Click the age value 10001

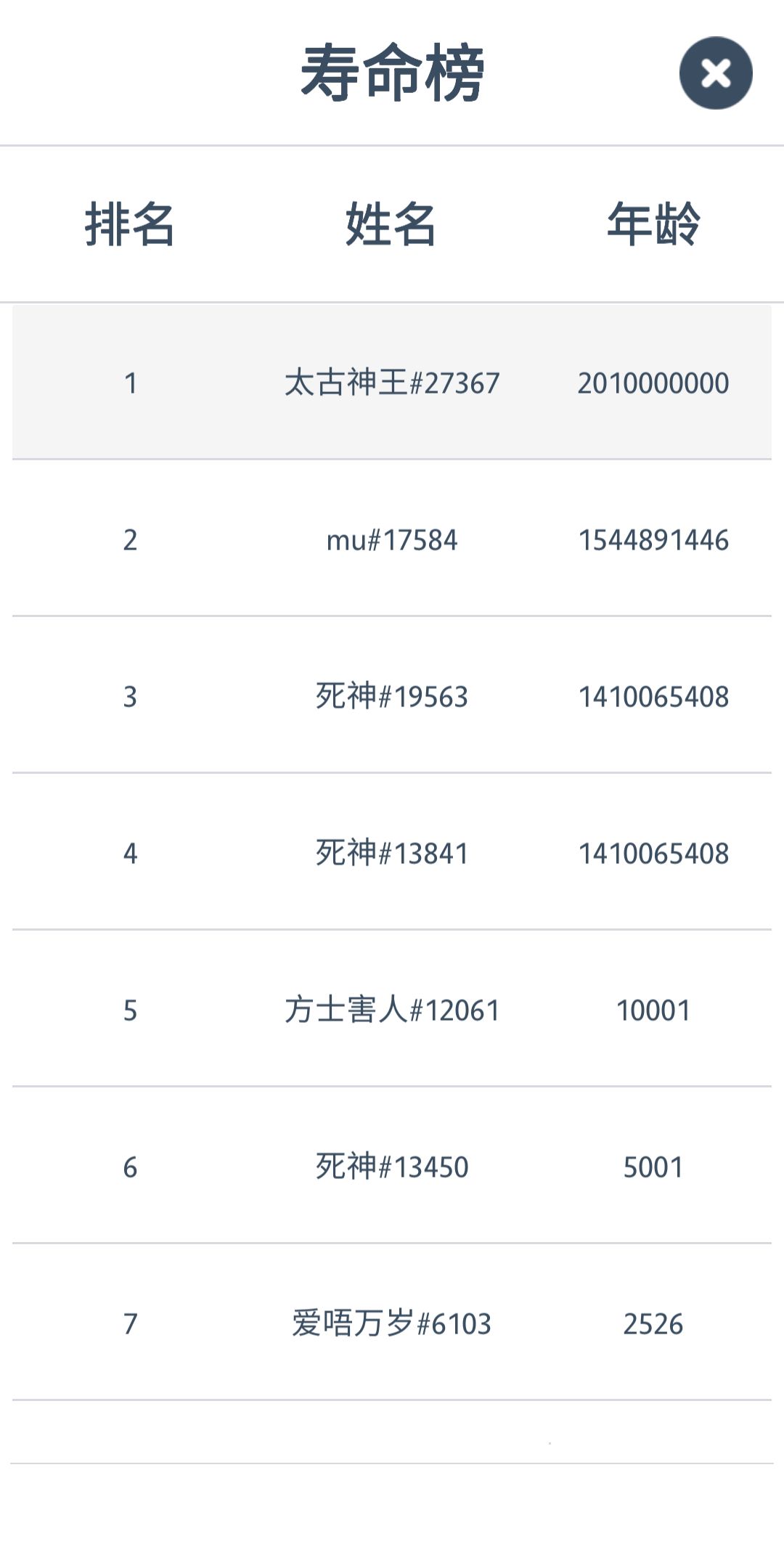click(653, 1010)
